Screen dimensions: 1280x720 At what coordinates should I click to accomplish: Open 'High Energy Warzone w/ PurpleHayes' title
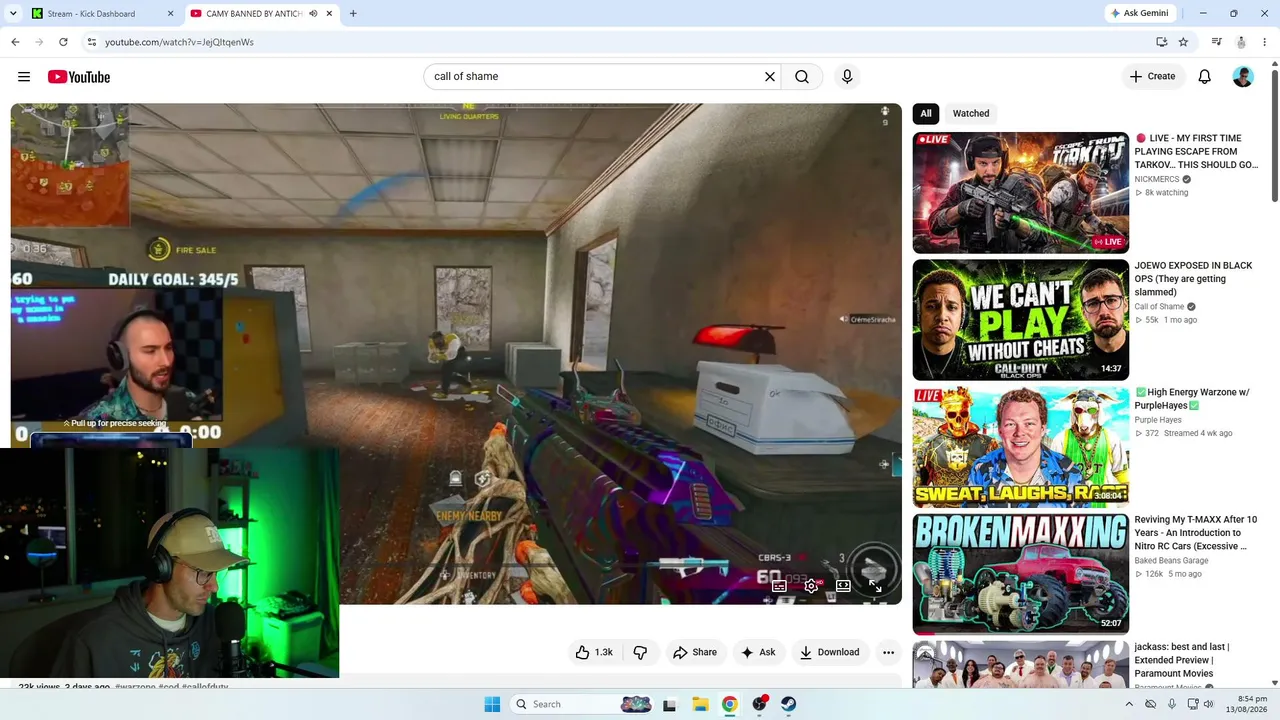point(1192,399)
